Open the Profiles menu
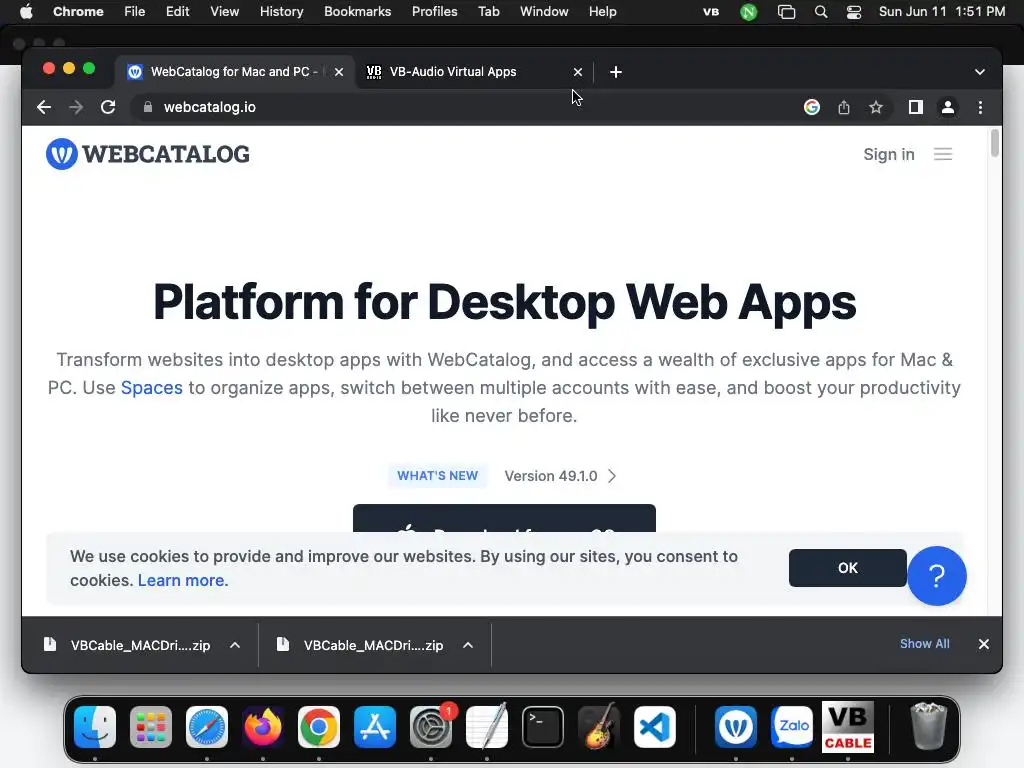Screen dimensions: 1024x768 (x=434, y=12)
